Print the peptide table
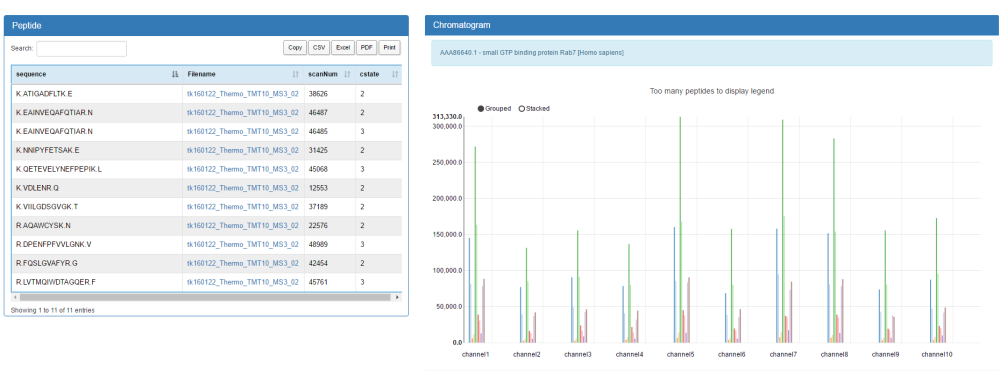The height and width of the screenshot is (376, 1000). coord(389,48)
